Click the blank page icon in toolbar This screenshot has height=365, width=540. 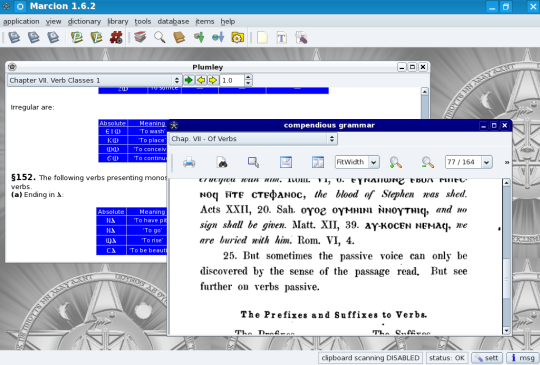[x=262, y=37]
